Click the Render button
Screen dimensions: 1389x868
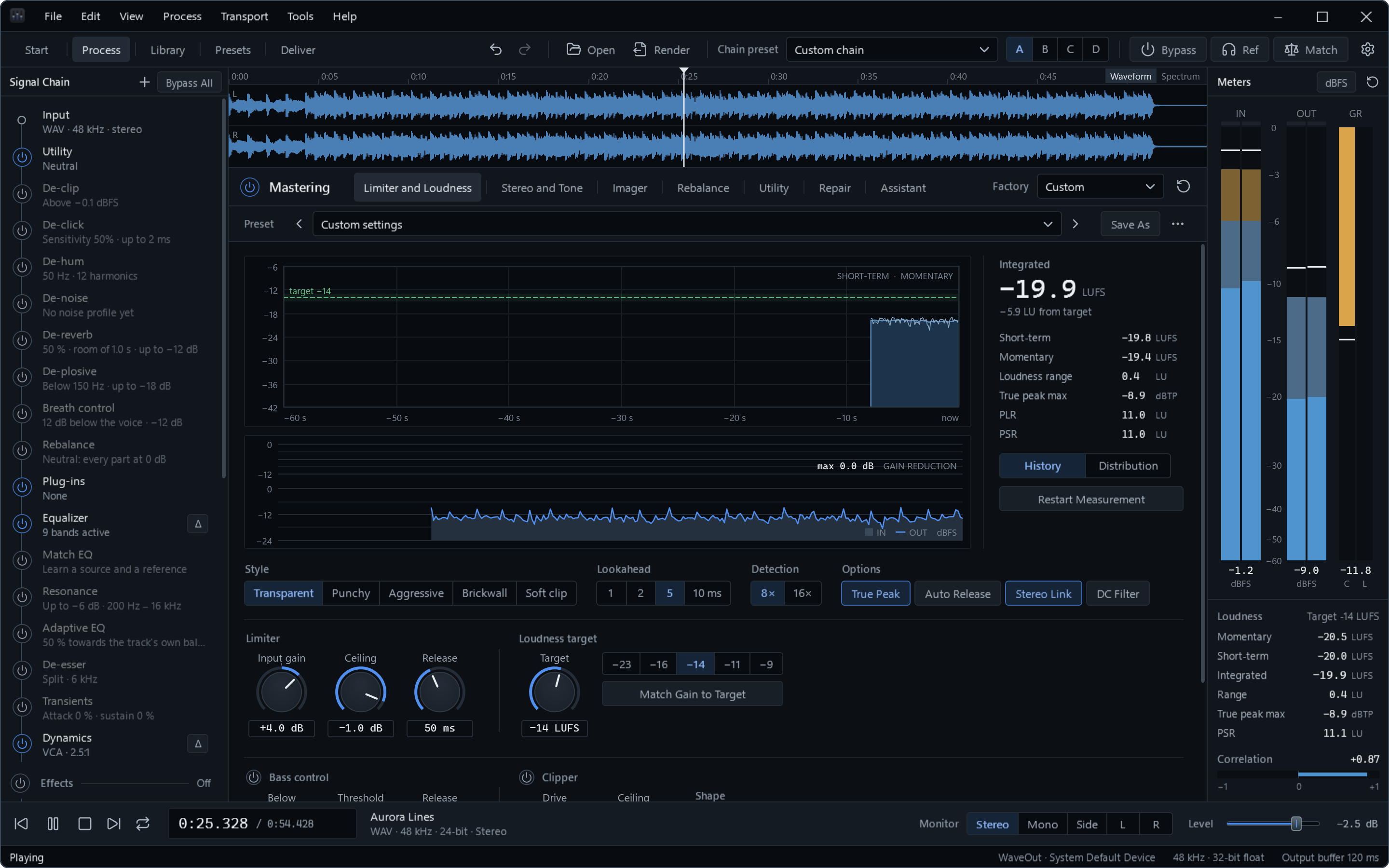[661, 50]
